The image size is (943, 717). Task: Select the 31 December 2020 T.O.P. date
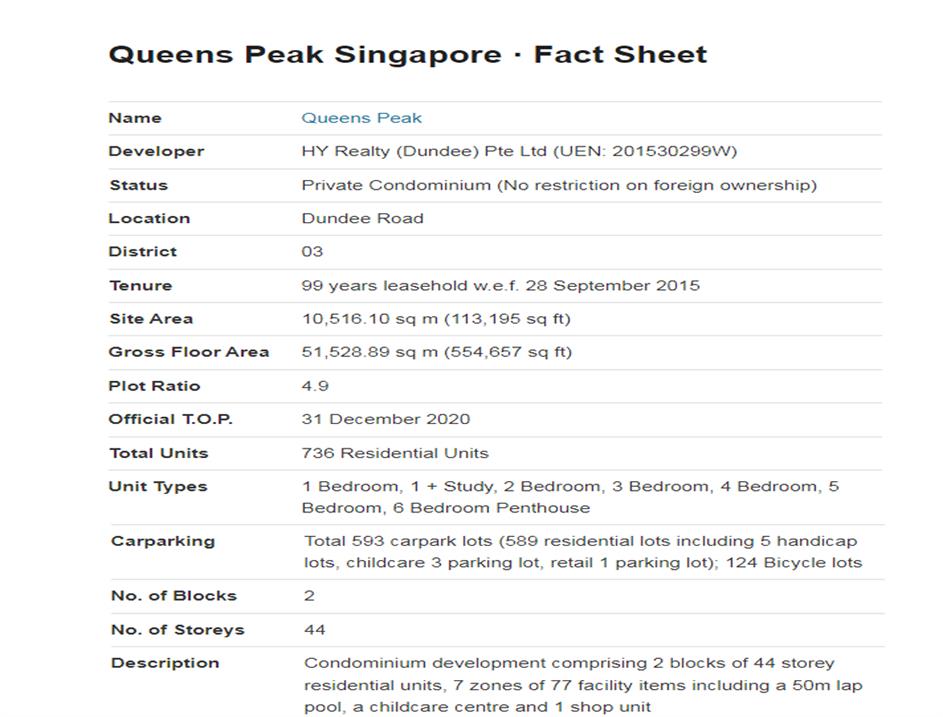click(x=385, y=419)
